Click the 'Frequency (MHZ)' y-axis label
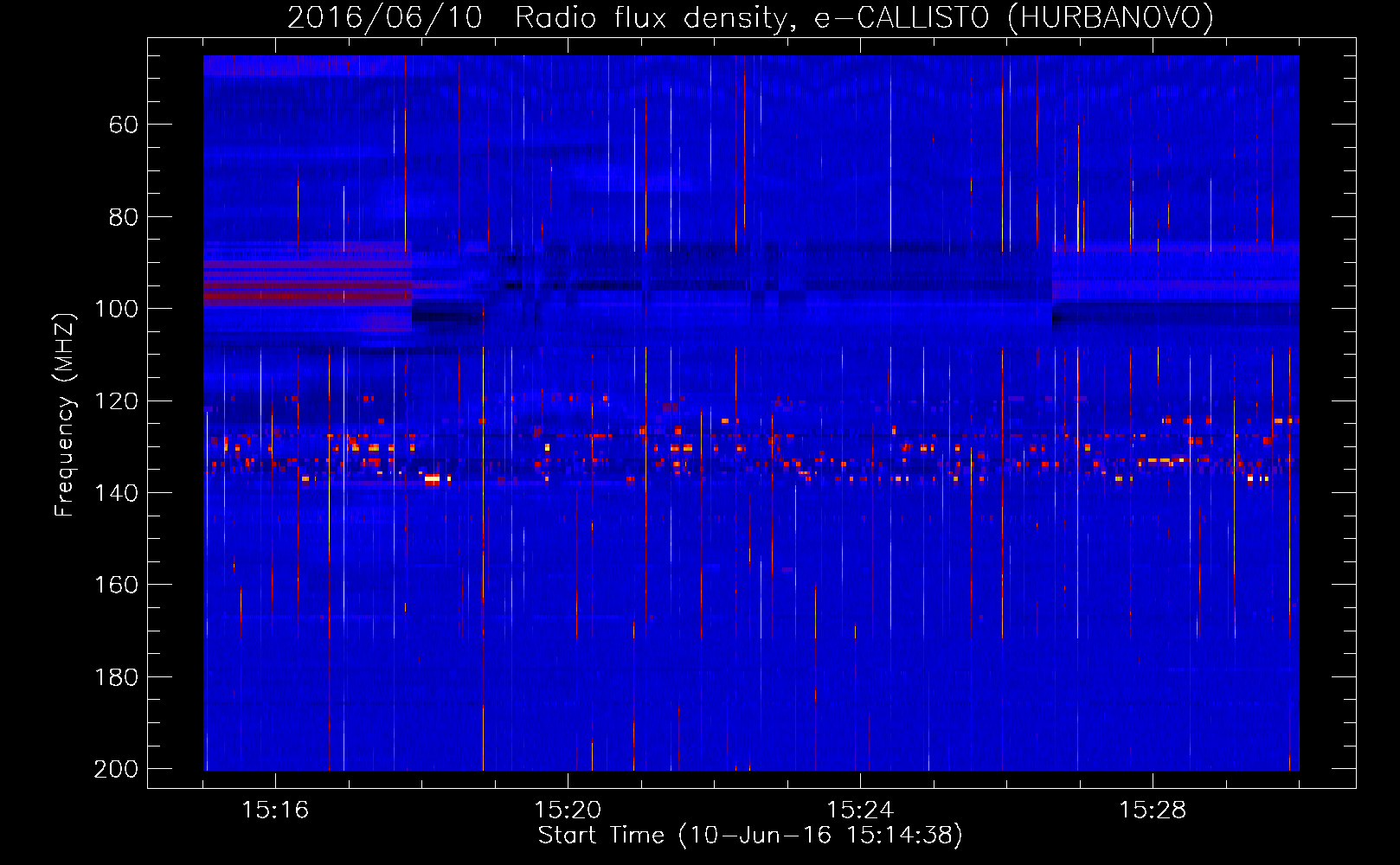 click(65, 414)
